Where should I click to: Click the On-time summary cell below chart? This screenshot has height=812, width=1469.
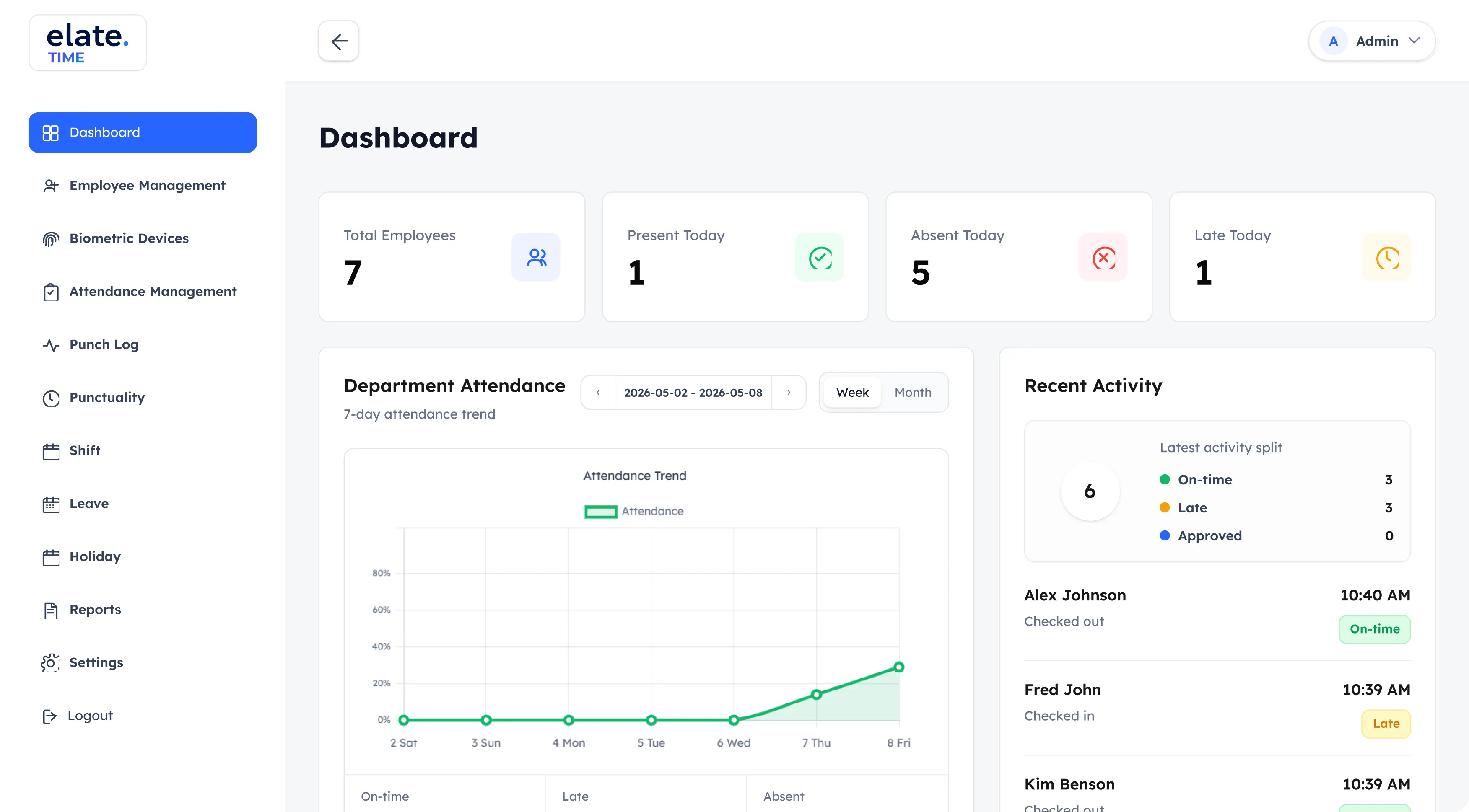(x=444, y=794)
